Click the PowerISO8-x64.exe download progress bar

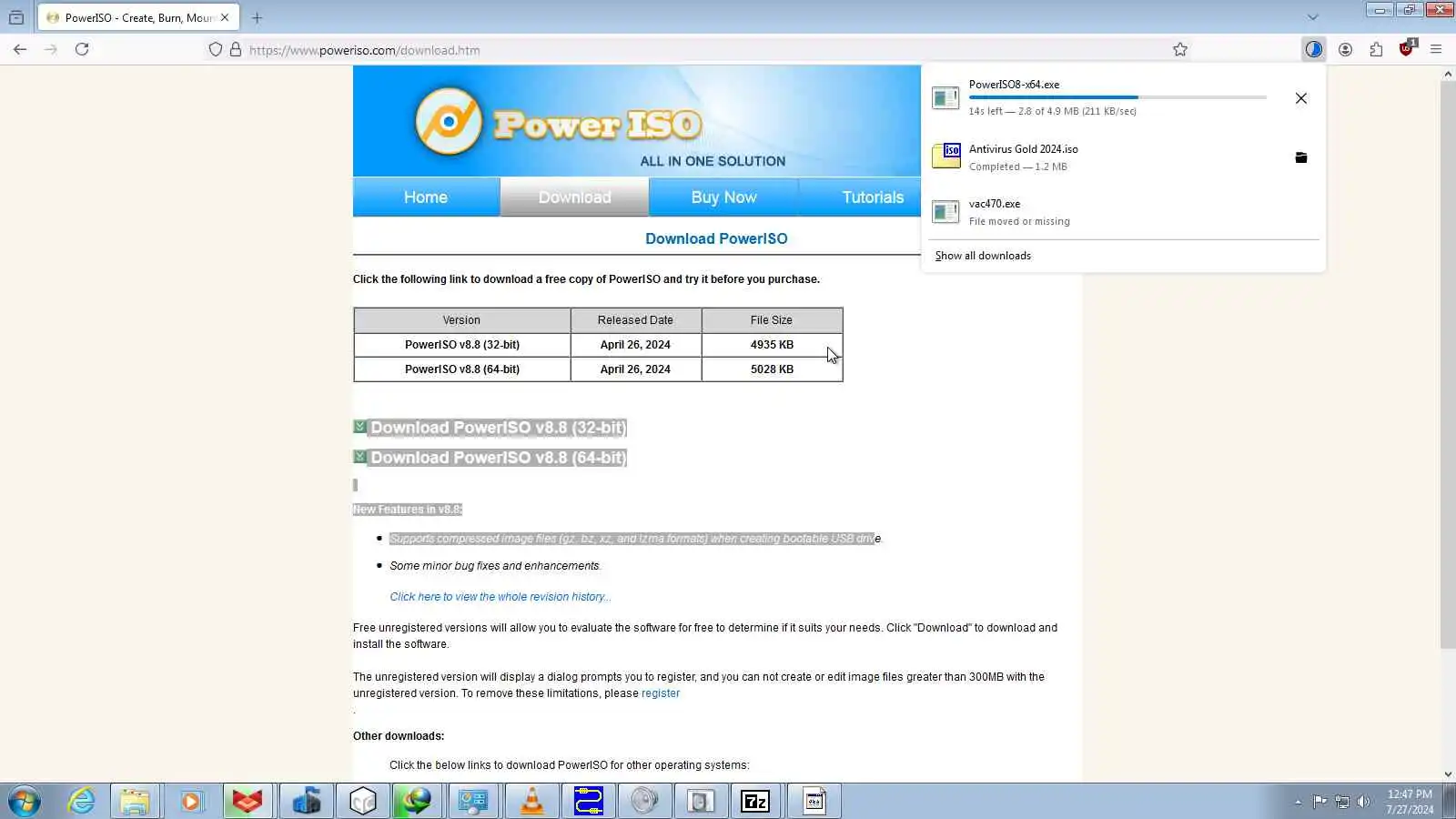pos(1117,97)
